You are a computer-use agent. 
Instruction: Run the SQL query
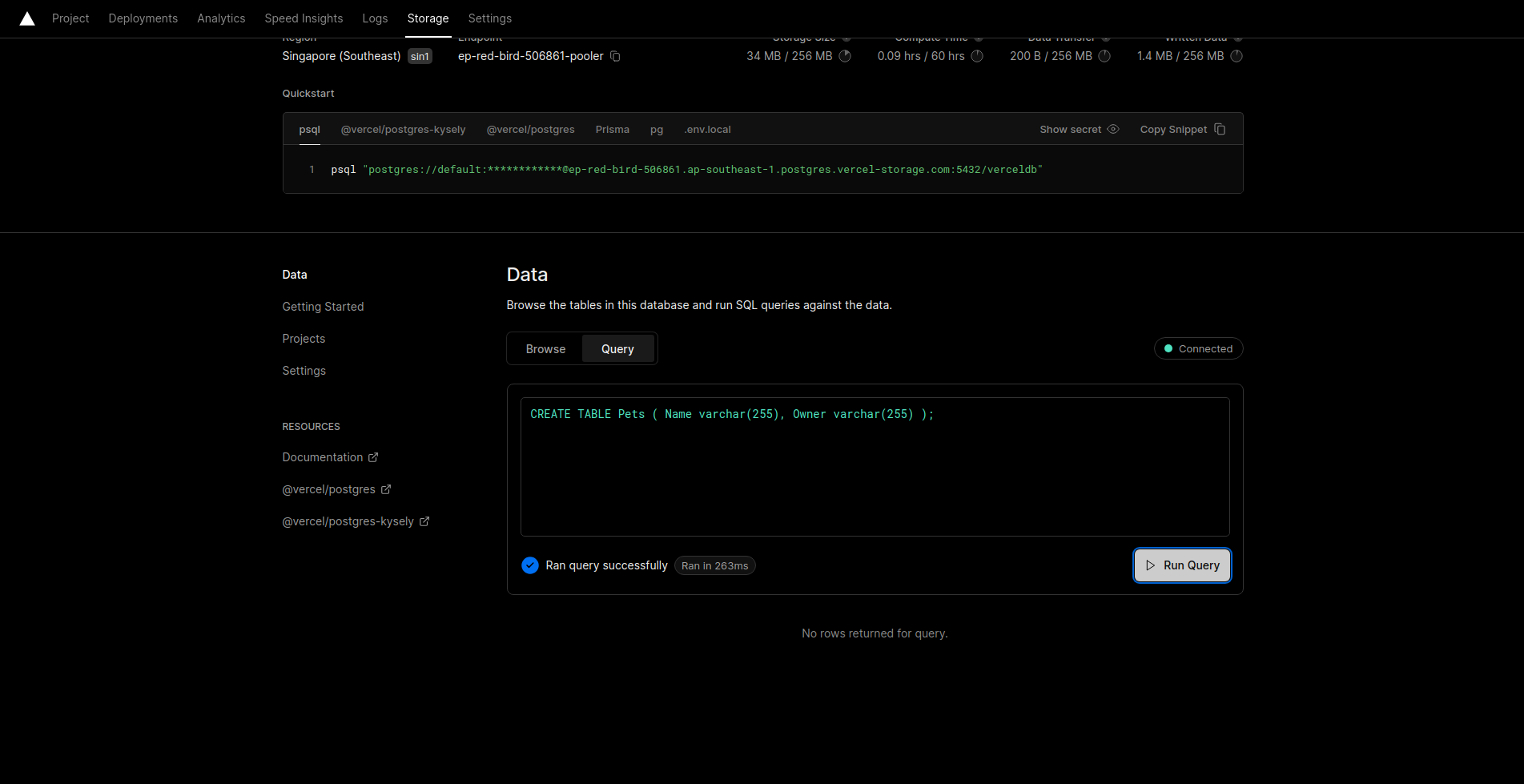[x=1182, y=565]
